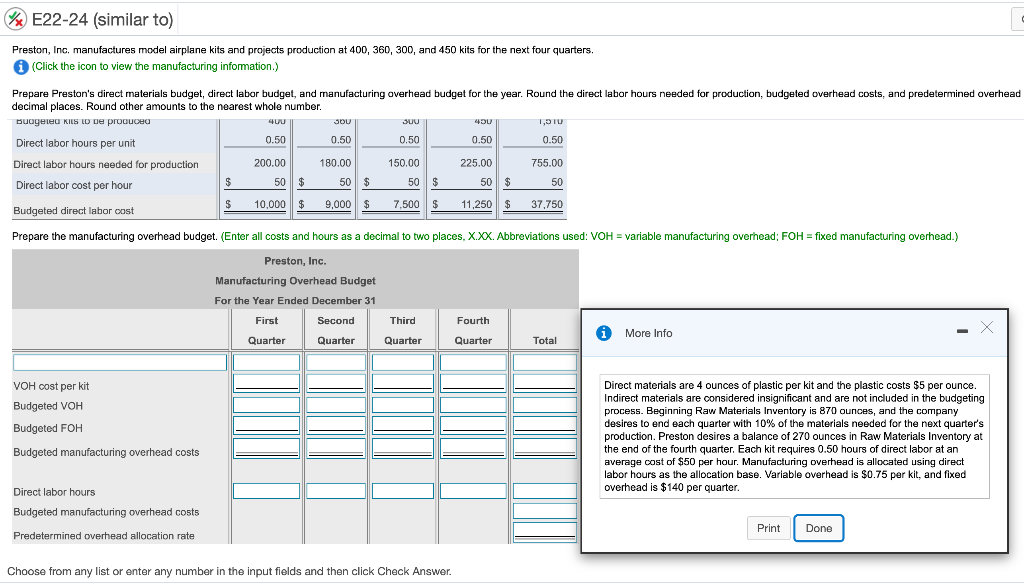This screenshot has height=584, width=1024.
Task: Click VOH cost per kit Third Quarter field
Action: tap(403, 383)
